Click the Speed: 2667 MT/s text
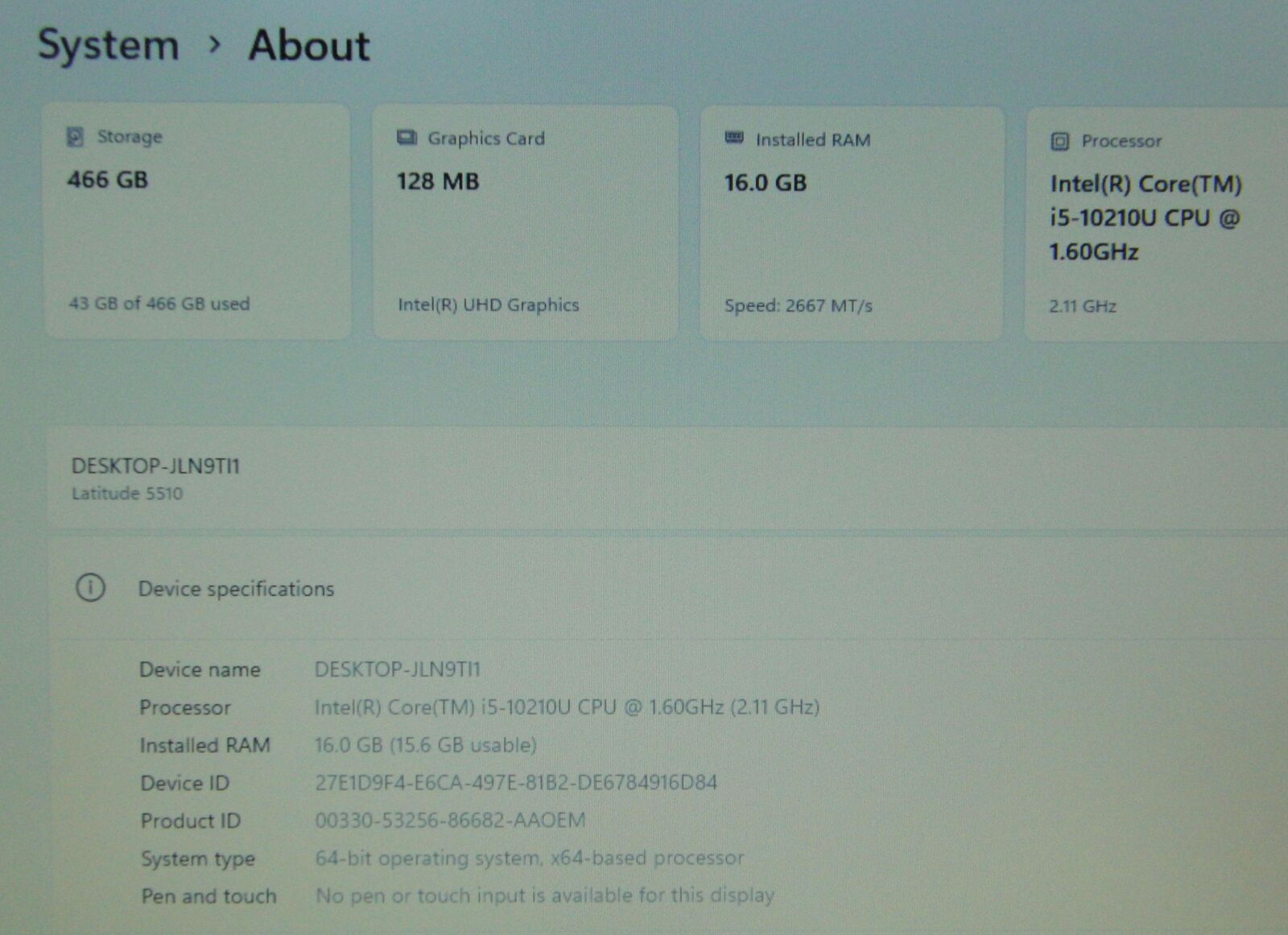1288x935 pixels. point(798,306)
